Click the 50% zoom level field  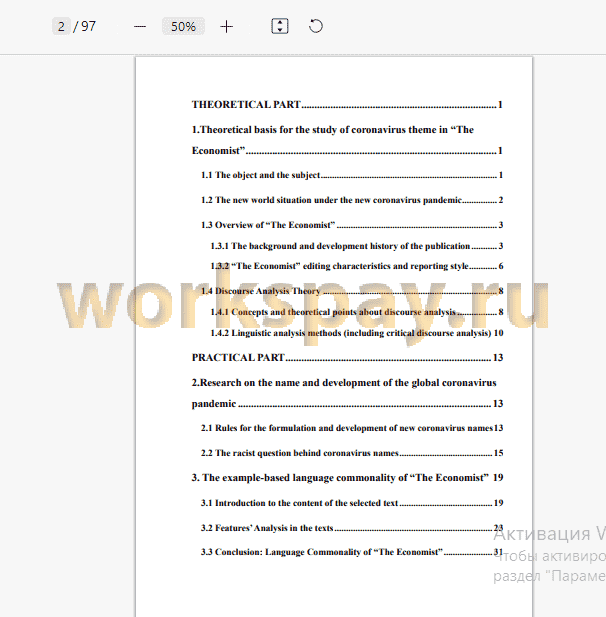[x=183, y=26]
